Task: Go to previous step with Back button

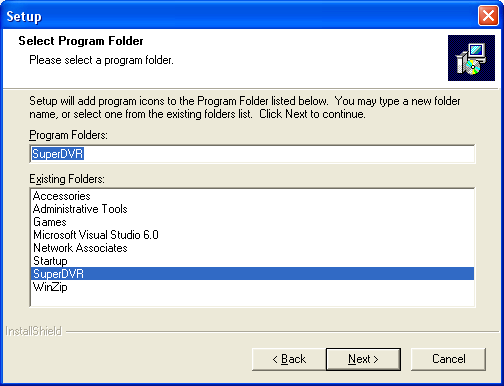Action: (x=289, y=359)
